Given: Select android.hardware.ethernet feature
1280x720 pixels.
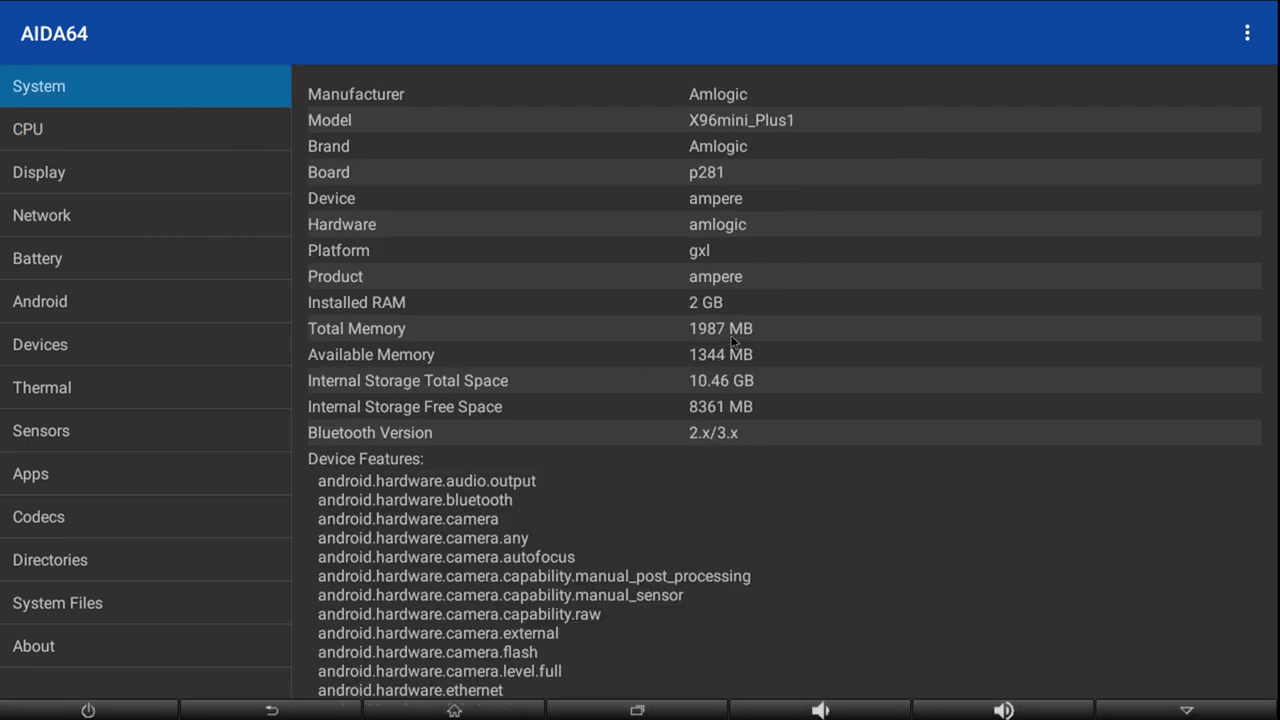Looking at the screenshot, I should [x=410, y=690].
